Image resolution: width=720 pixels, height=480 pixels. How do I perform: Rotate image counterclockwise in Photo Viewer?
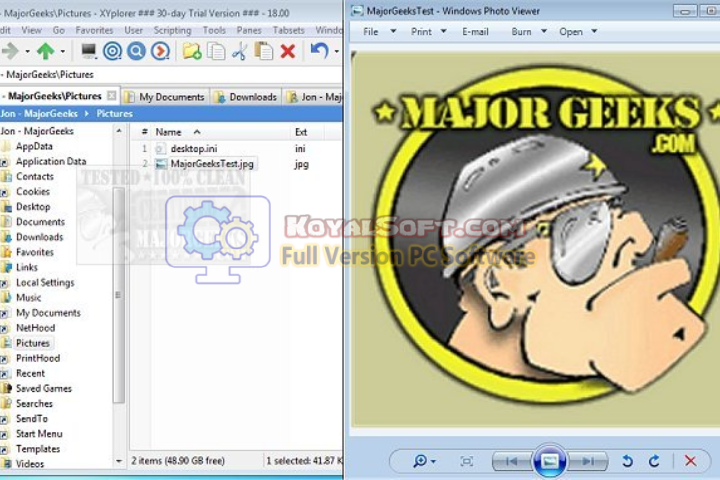coord(627,461)
